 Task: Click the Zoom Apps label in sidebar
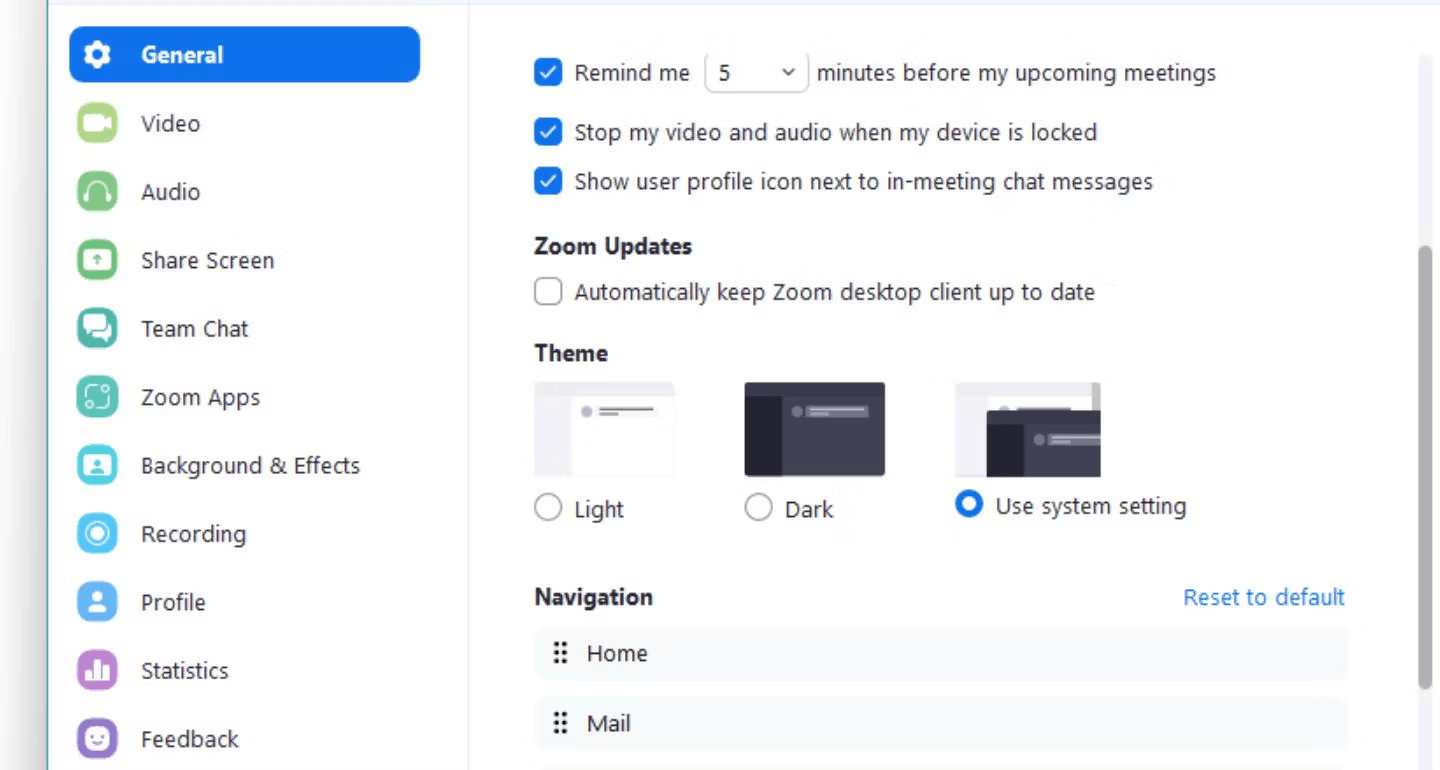tap(200, 397)
